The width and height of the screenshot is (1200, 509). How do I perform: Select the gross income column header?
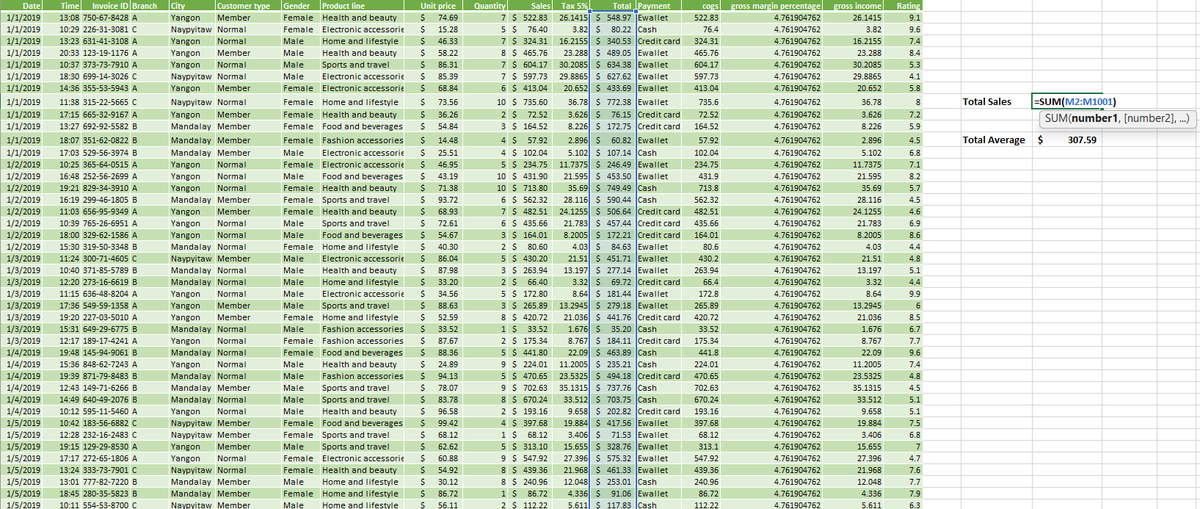855,7
